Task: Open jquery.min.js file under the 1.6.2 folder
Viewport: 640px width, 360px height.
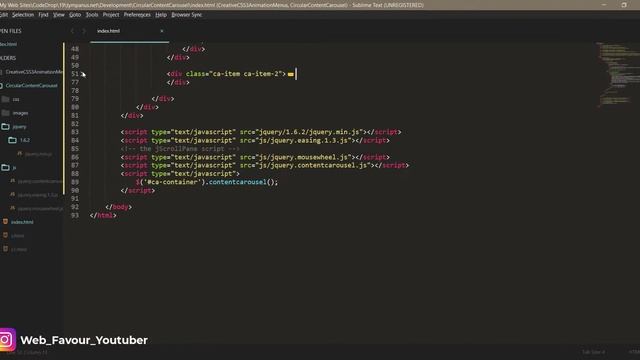Action: click(x=38, y=154)
